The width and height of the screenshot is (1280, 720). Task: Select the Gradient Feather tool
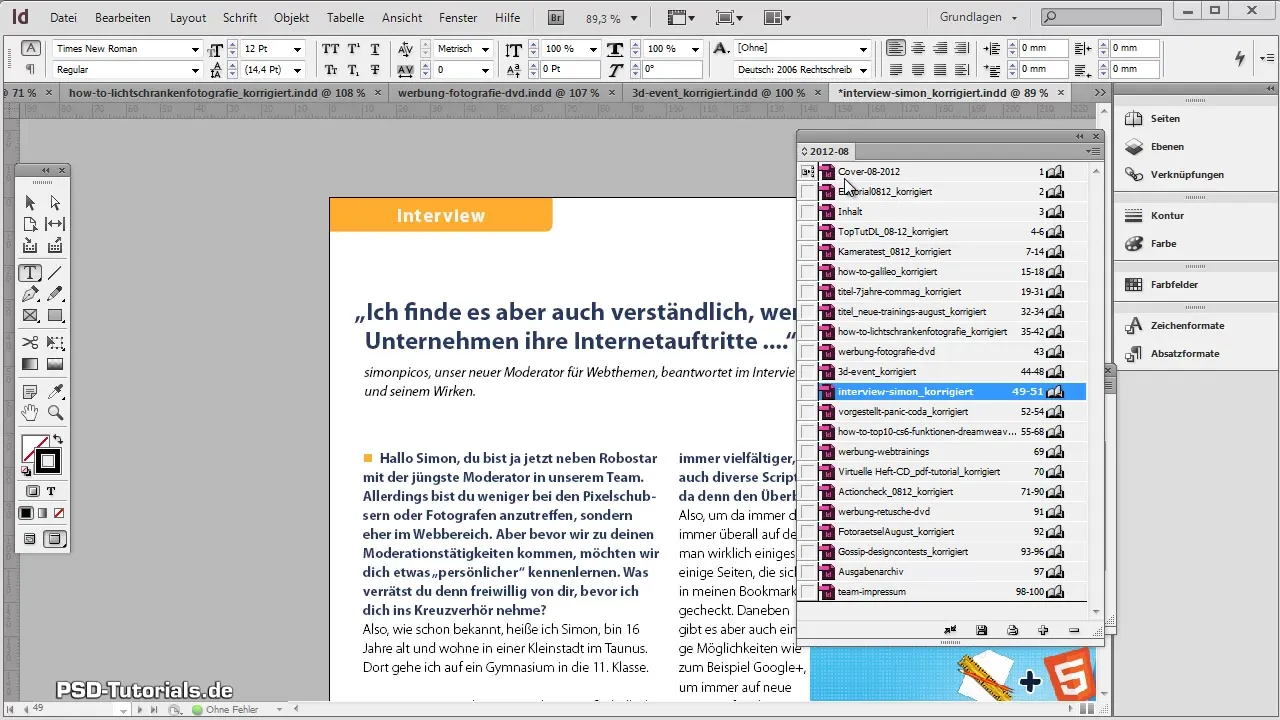click(x=55, y=364)
